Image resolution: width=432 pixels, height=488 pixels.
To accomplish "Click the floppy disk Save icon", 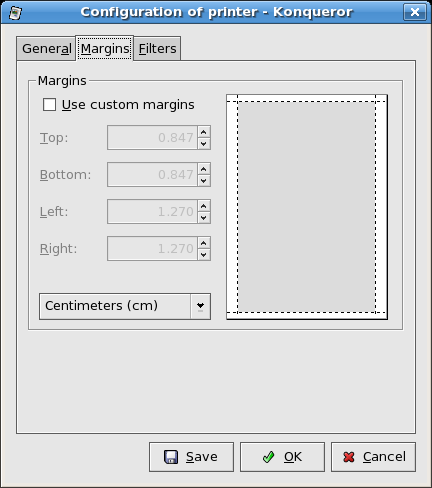I will tap(171, 457).
